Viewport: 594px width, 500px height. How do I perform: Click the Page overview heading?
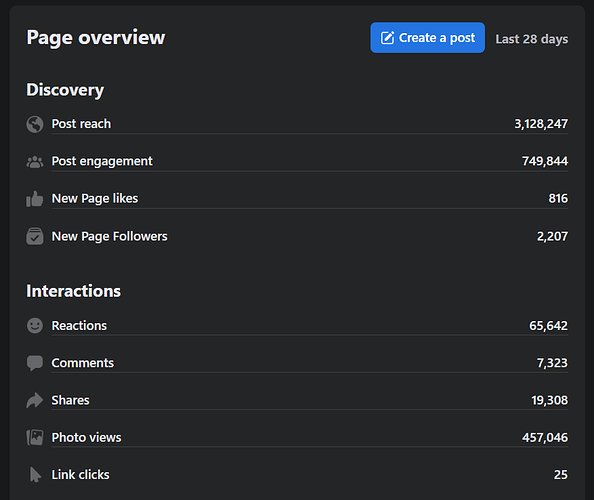(x=96, y=38)
